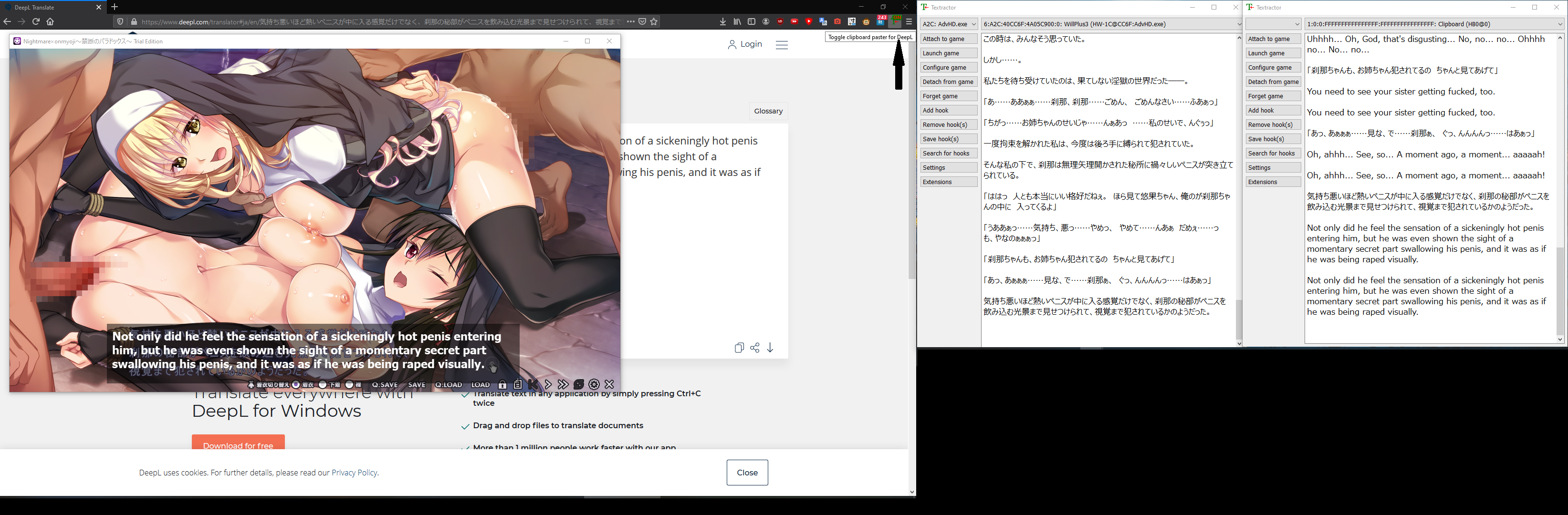The height and width of the screenshot is (515, 1568).
Task: Close the DeepL cookie notice
Action: click(747, 473)
